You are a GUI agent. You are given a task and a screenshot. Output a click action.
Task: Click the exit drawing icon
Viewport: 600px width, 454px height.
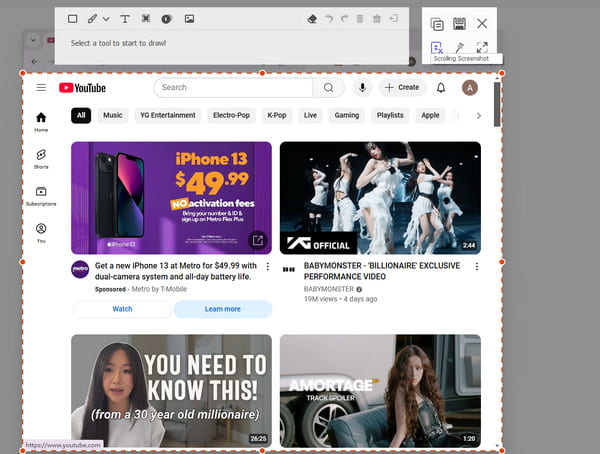click(x=393, y=18)
